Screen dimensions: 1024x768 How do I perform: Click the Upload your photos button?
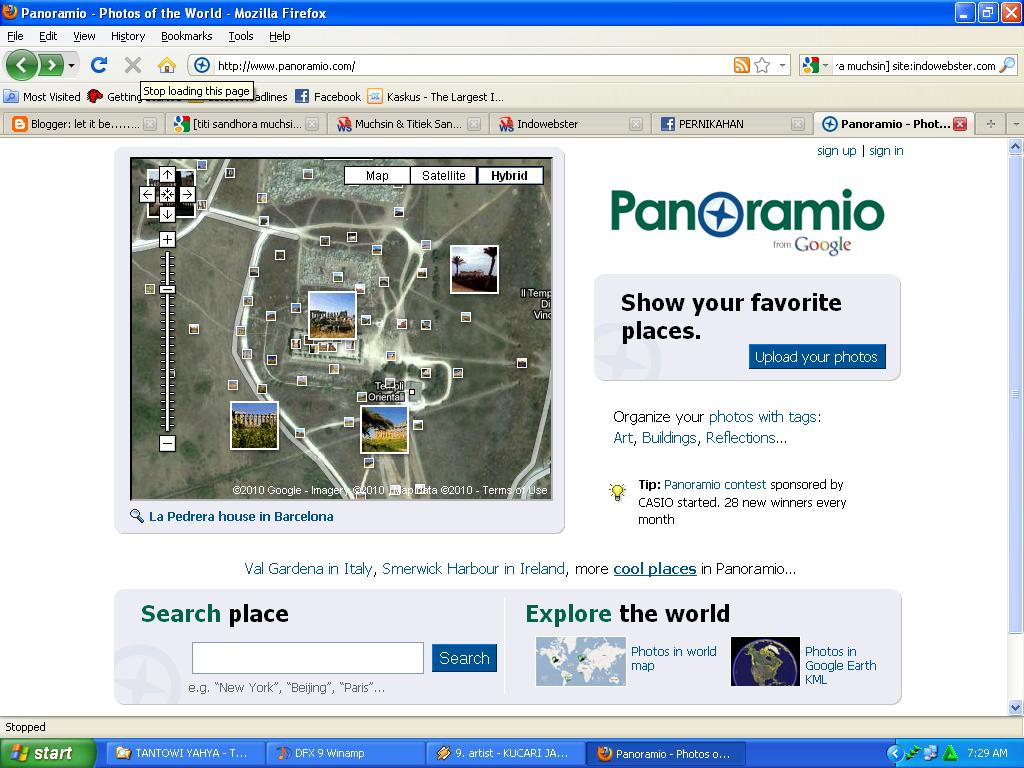coord(816,357)
